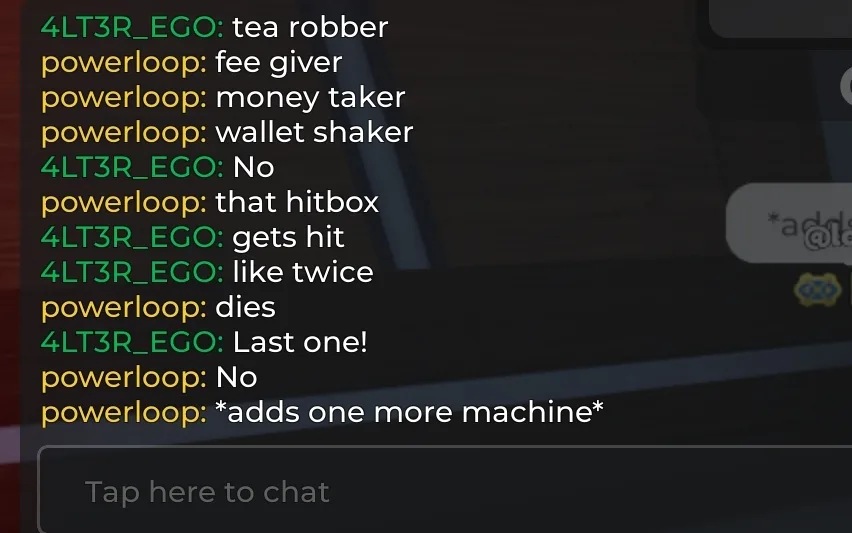This screenshot has height=533, width=852.
Task: Click powerloop name next to "money taker"
Action: point(123,98)
